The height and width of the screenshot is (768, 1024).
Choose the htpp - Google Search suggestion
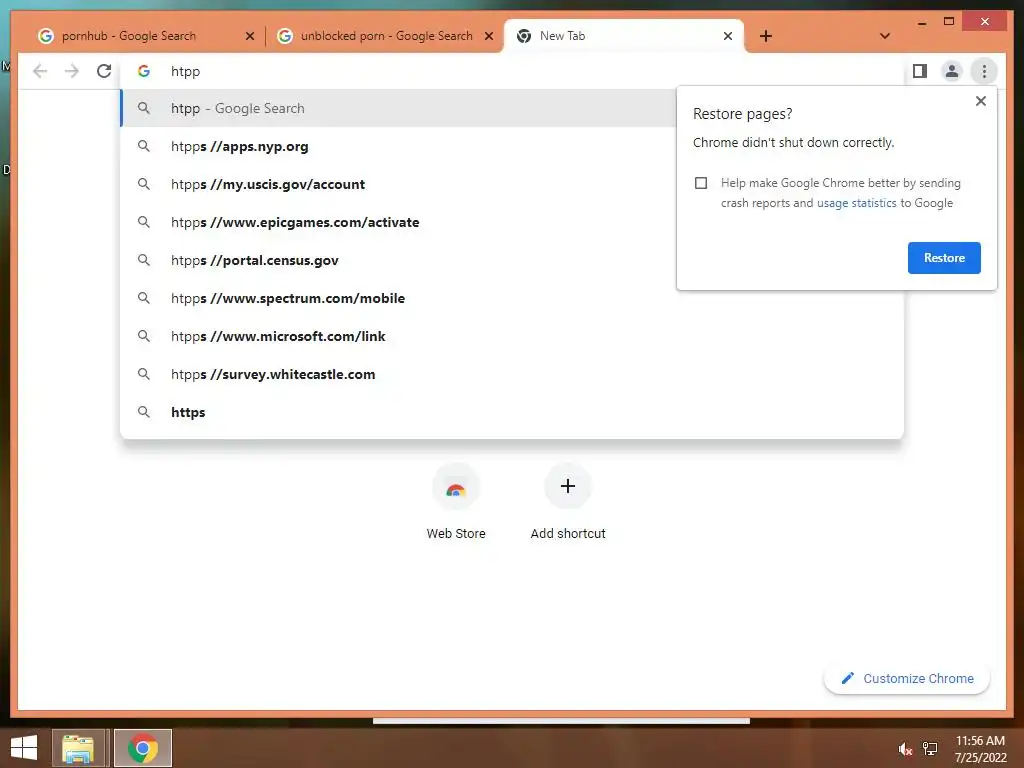tap(398, 108)
